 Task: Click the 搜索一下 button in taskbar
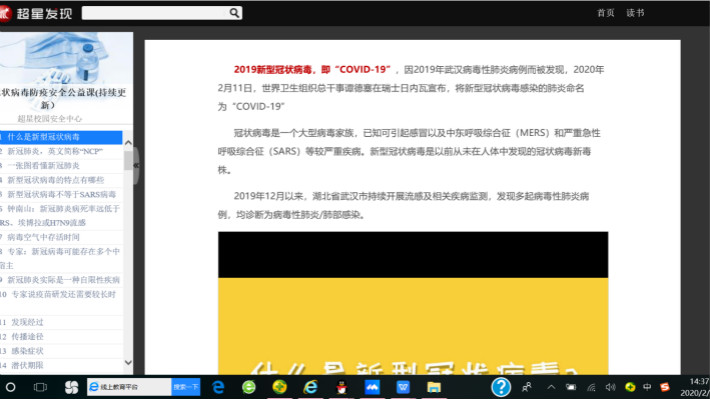click(186, 387)
